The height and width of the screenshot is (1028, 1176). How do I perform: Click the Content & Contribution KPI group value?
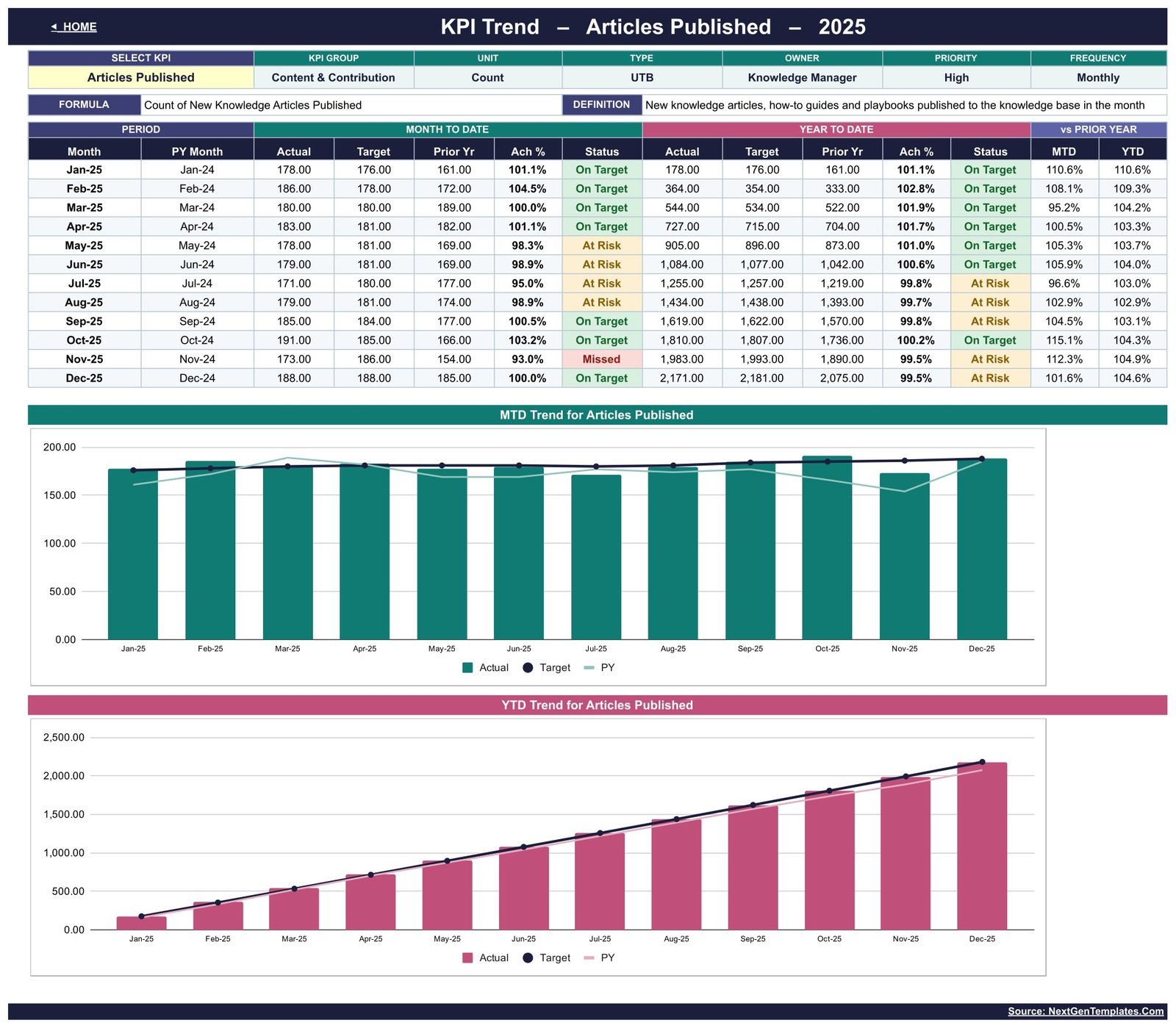[333, 77]
